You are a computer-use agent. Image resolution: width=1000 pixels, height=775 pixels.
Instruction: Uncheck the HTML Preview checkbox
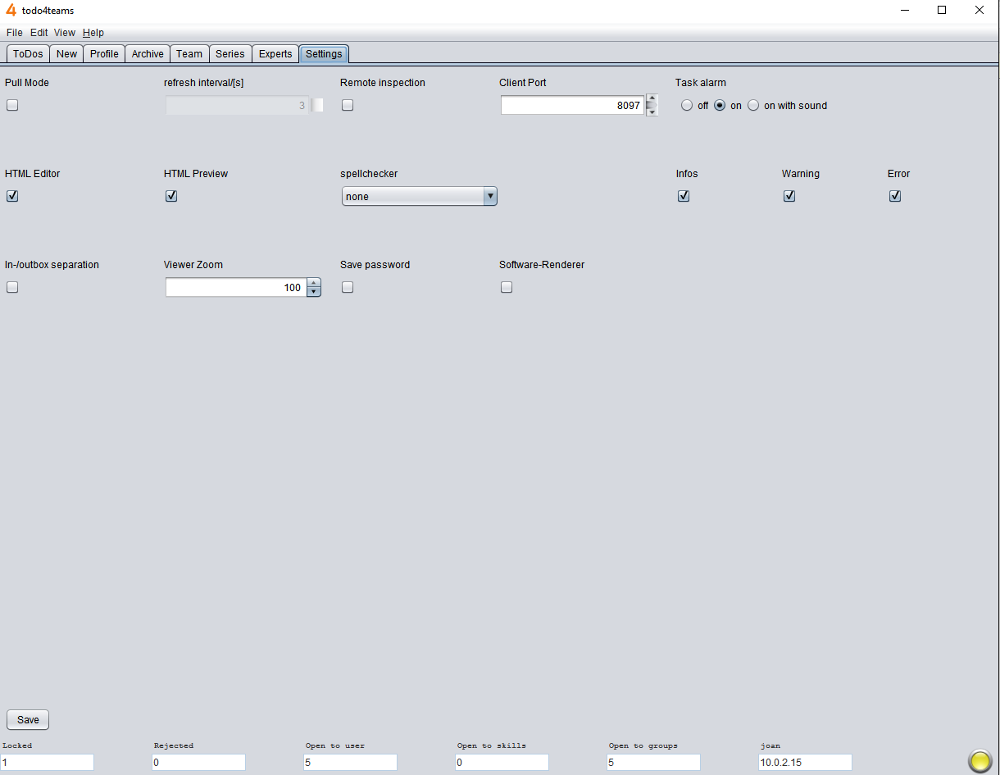point(171,196)
